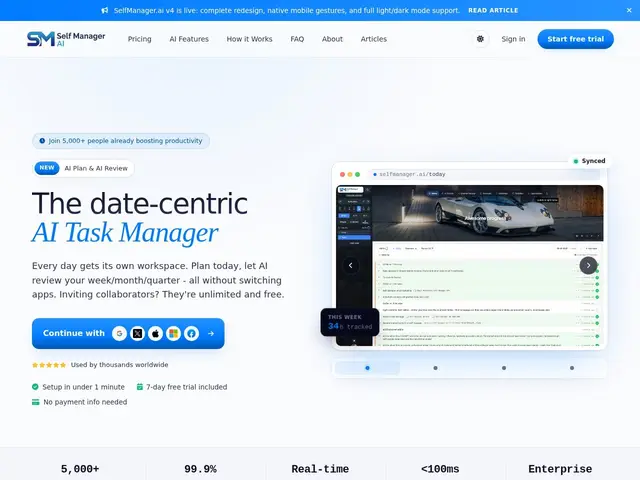Screen dimensions: 640x480
Task: Open How it Works
Action: (x=249, y=39)
